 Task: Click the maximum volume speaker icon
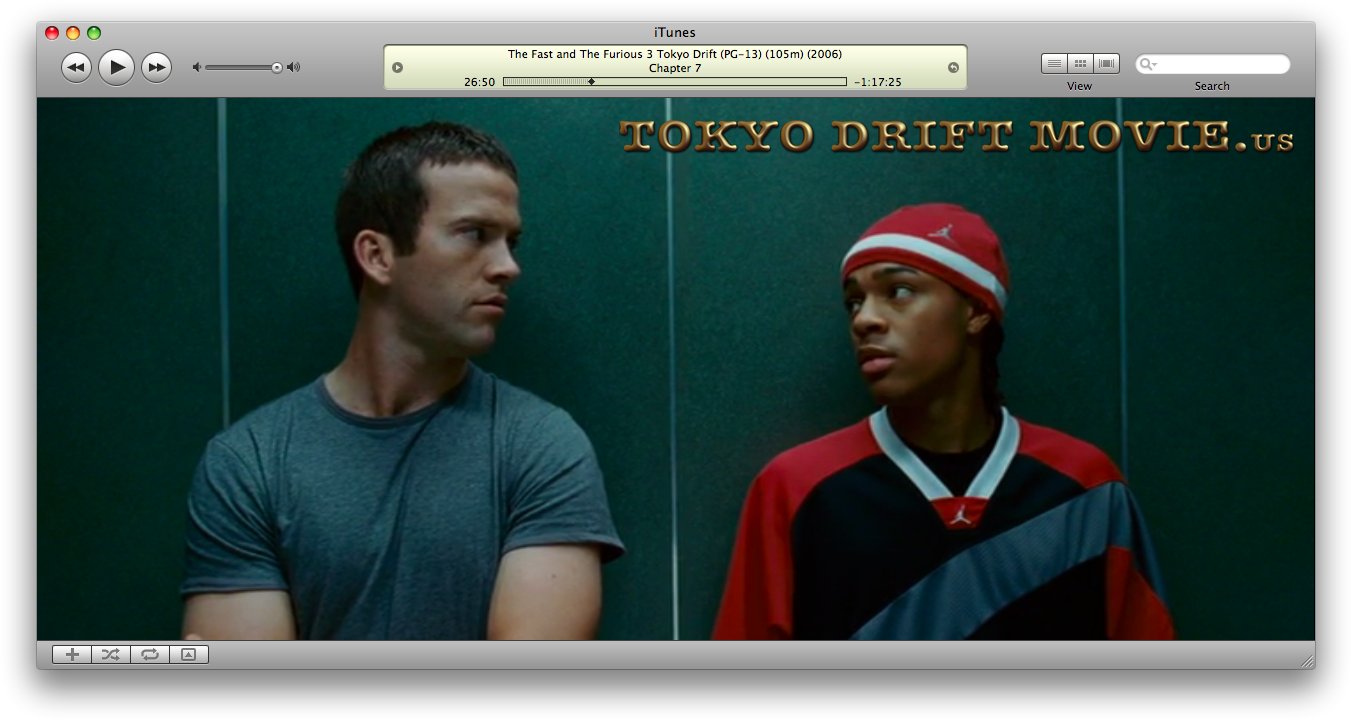[293, 67]
